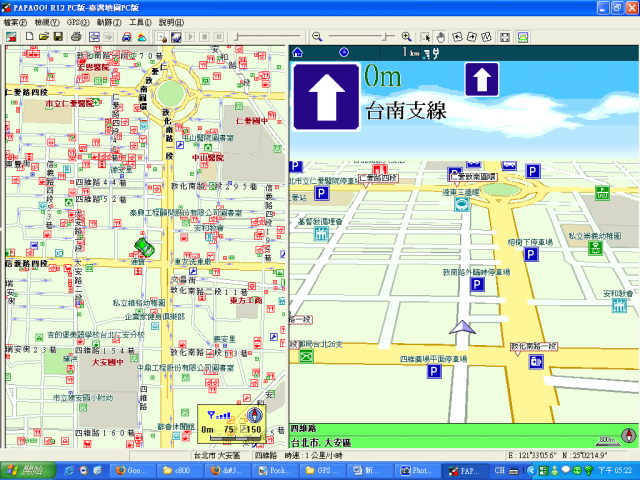Viewport: 640px width, 480px height.
Task: Click the compass icon in yellow GPS box
Action: (x=255, y=415)
